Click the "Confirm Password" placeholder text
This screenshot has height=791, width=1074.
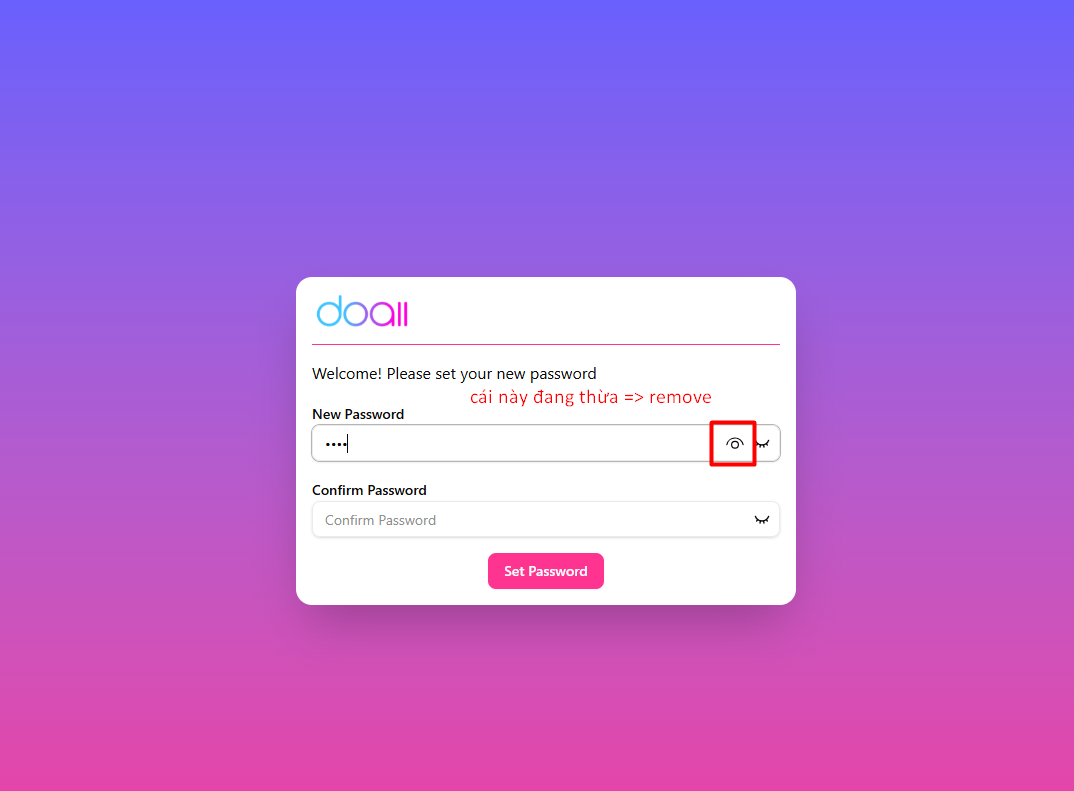380,520
